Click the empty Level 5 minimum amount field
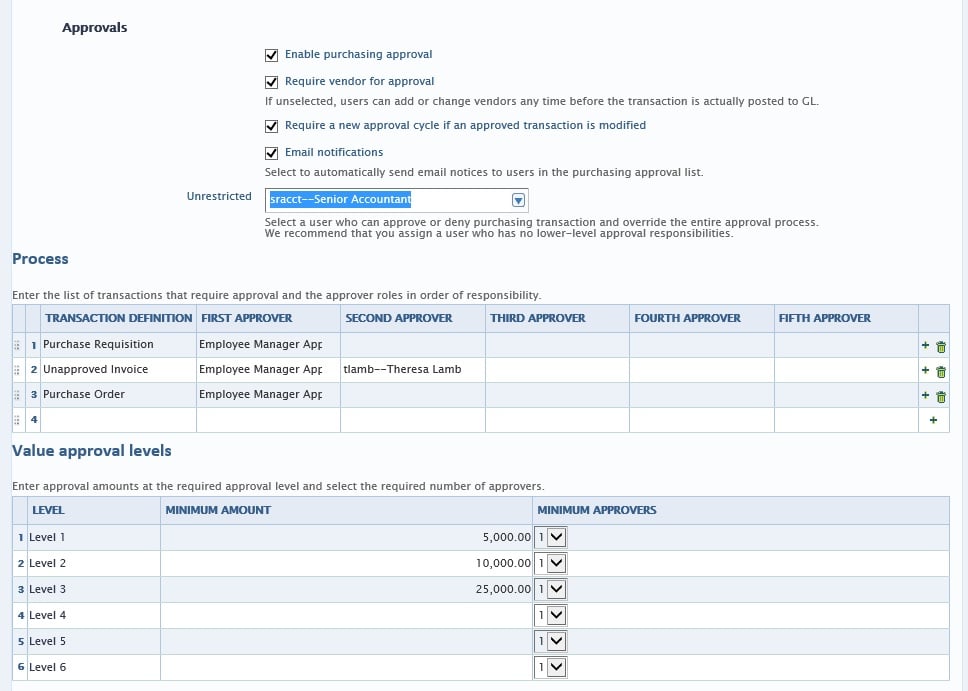The width and height of the screenshot is (968, 691). pyautogui.click(x=346, y=641)
